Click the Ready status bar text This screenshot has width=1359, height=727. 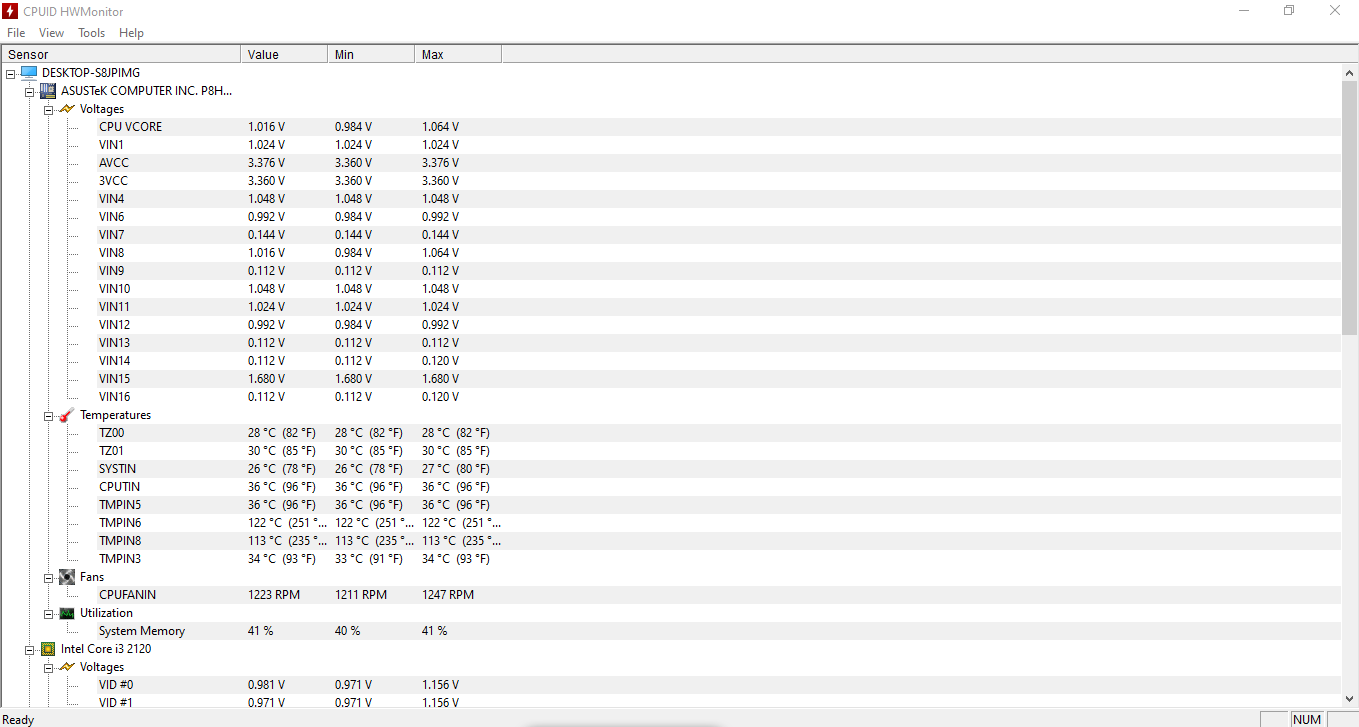(19, 719)
